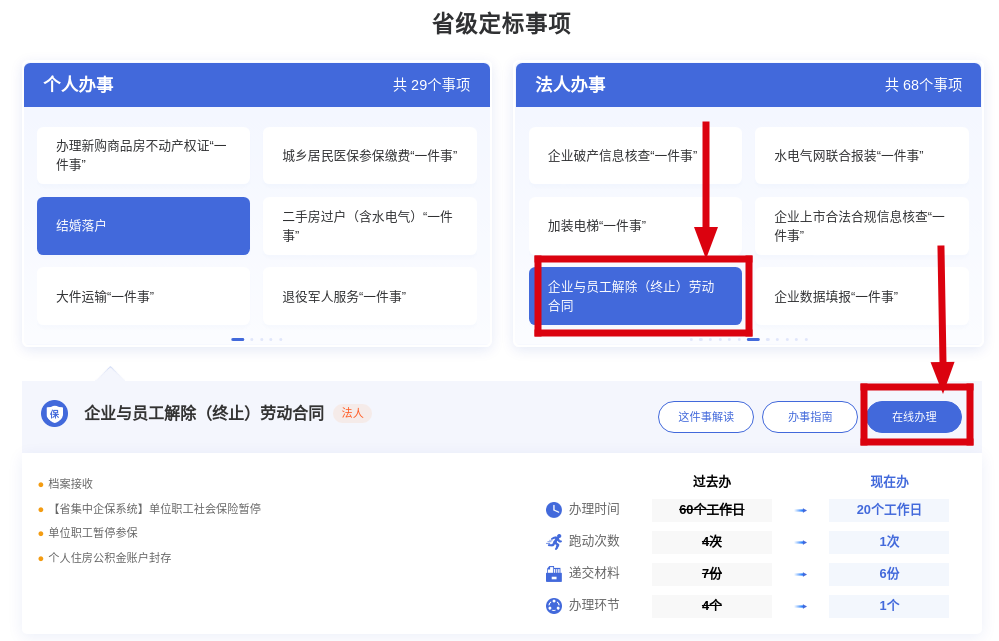The width and height of the screenshot is (999, 641).
Task: Click the arrow icon in 办理时间 row
Action: click(800, 510)
